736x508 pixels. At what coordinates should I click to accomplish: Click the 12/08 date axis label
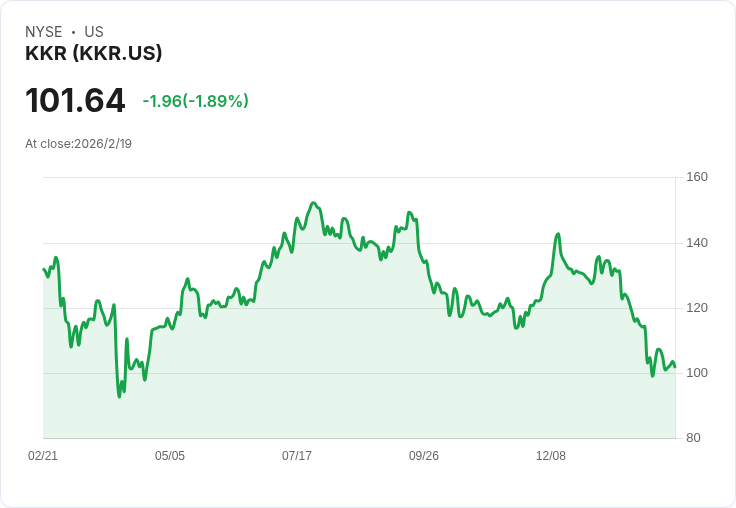551,456
